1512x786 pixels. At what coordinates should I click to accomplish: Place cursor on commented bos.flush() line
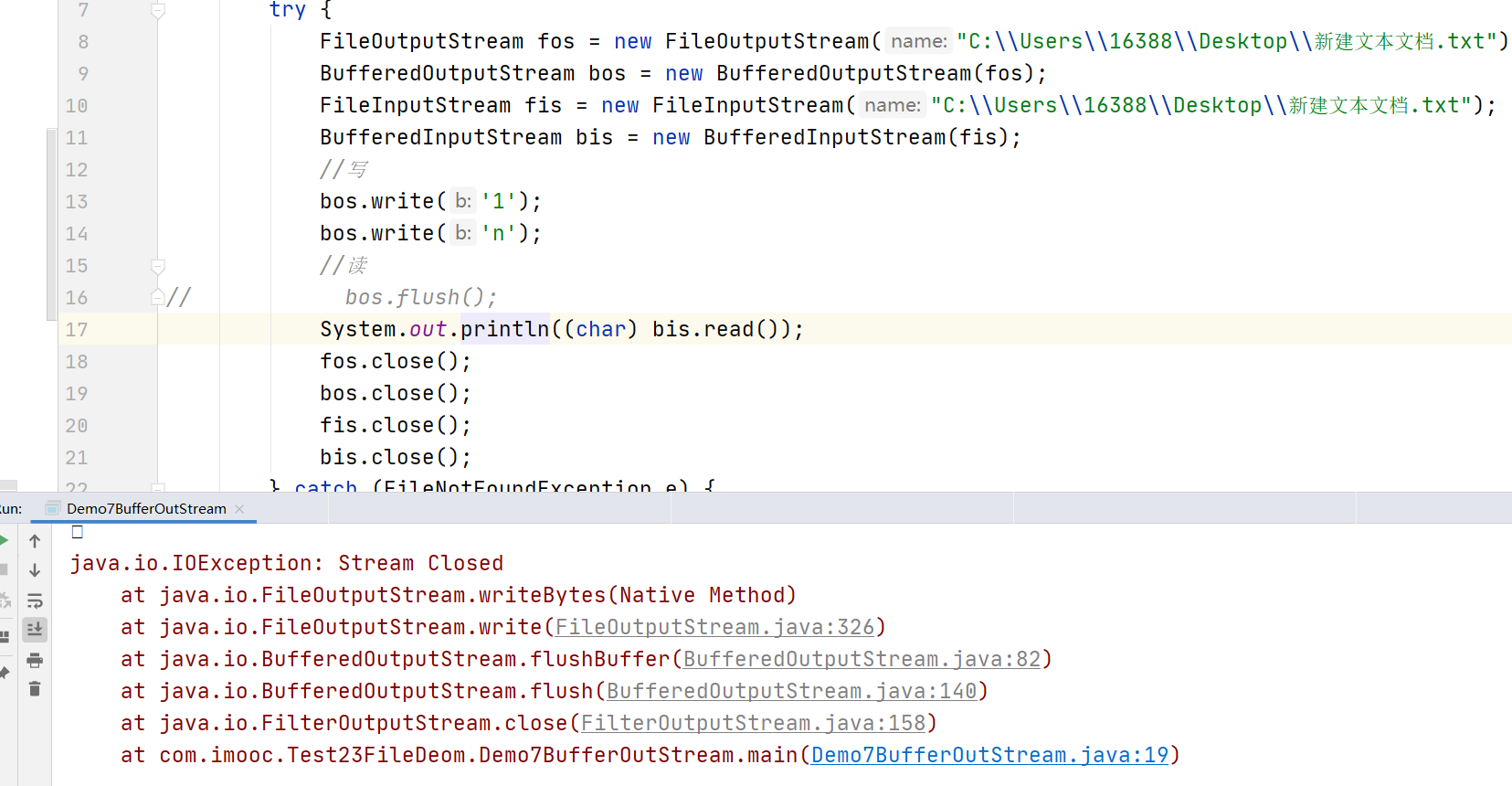421,297
